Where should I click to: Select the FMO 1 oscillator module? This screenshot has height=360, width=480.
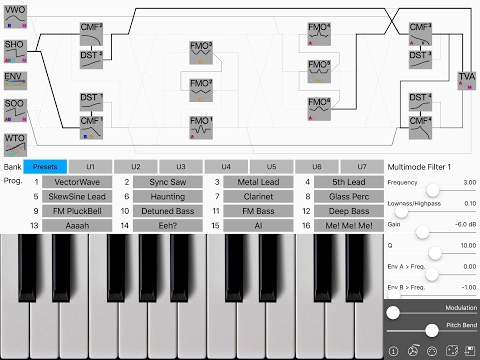coord(201,128)
